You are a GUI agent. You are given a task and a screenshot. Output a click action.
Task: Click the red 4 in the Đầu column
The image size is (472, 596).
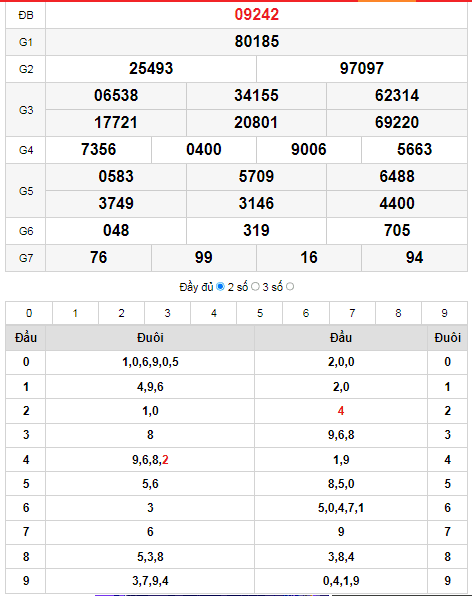[x=341, y=411]
